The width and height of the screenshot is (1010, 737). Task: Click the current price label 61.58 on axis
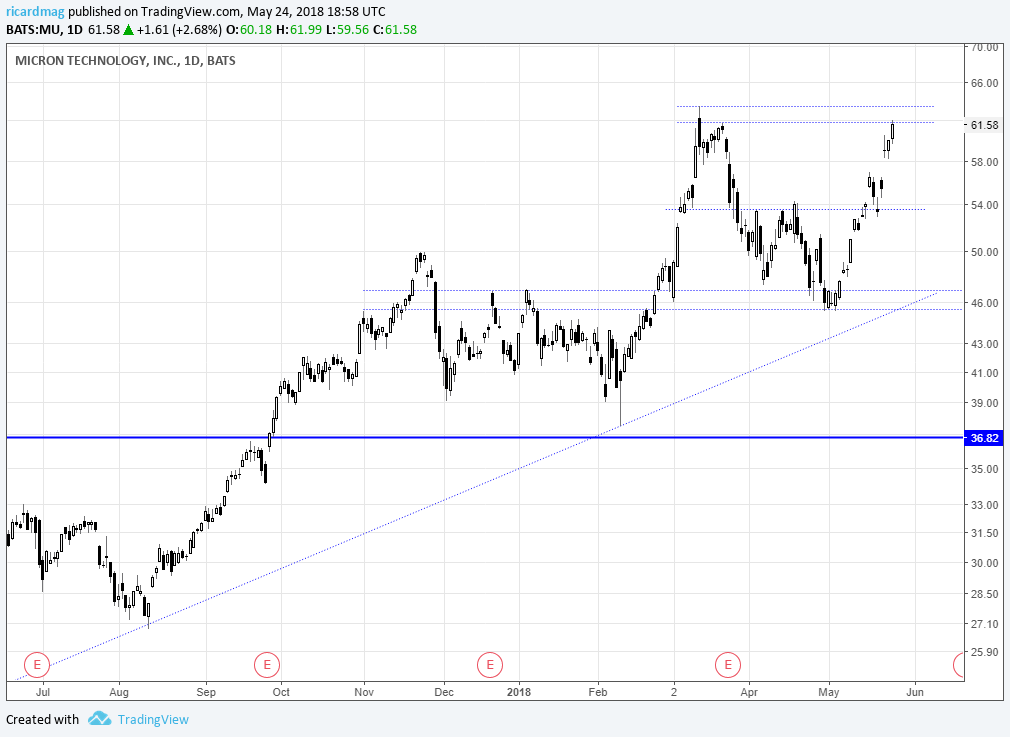984,125
